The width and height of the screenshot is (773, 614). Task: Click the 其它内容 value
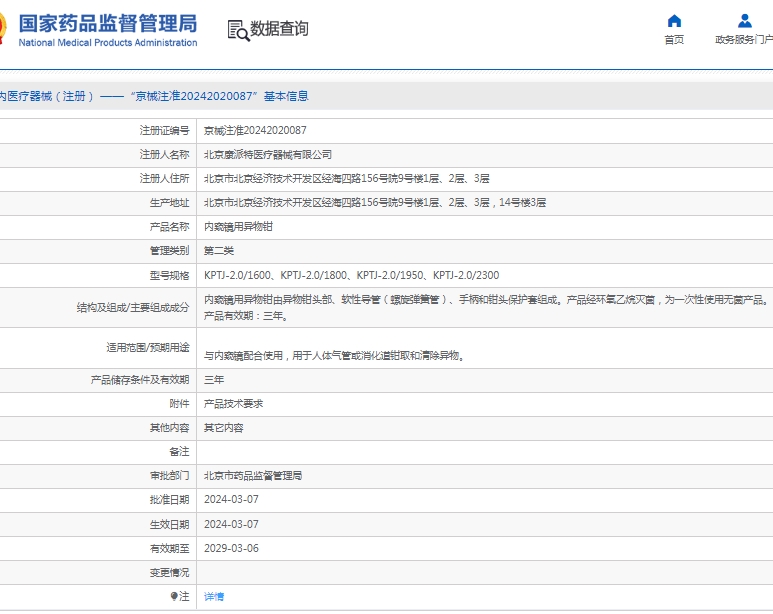click(x=223, y=428)
